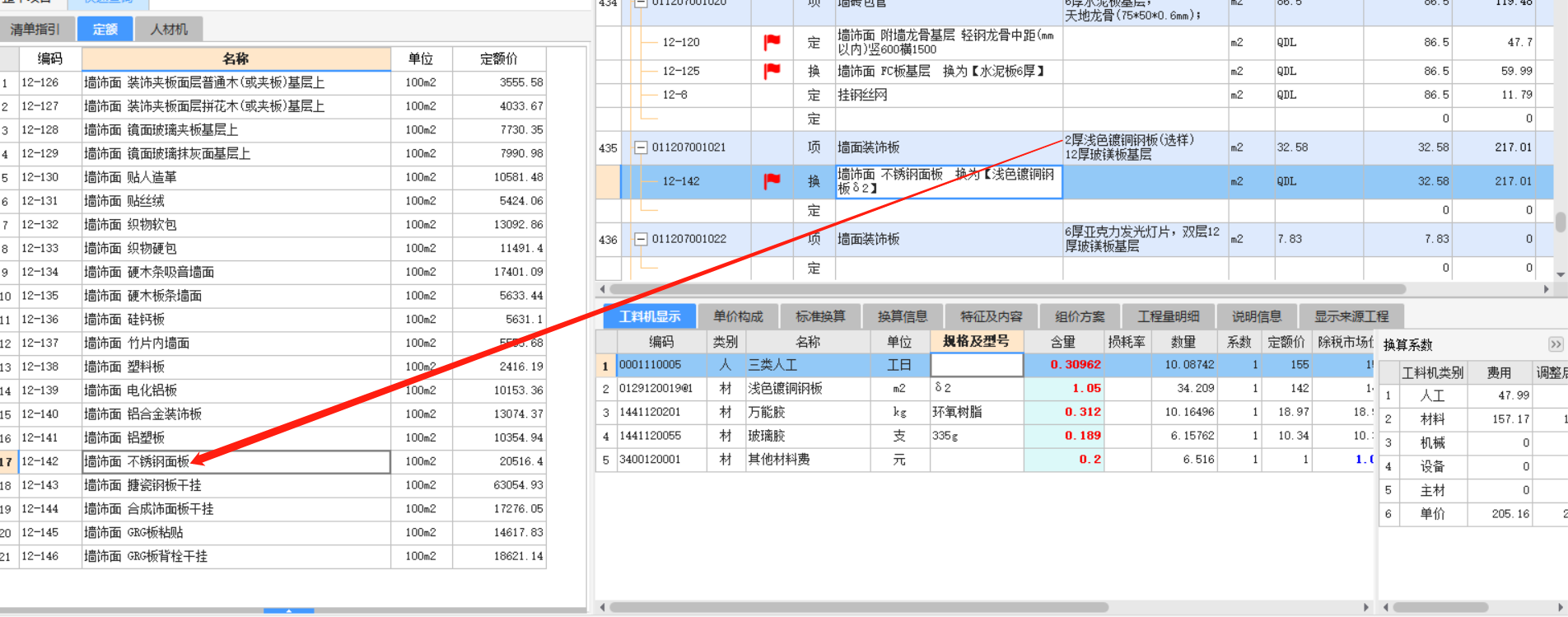
Task: Select quota 墙饰面 GRG板背栓干挂
Action: (236, 556)
